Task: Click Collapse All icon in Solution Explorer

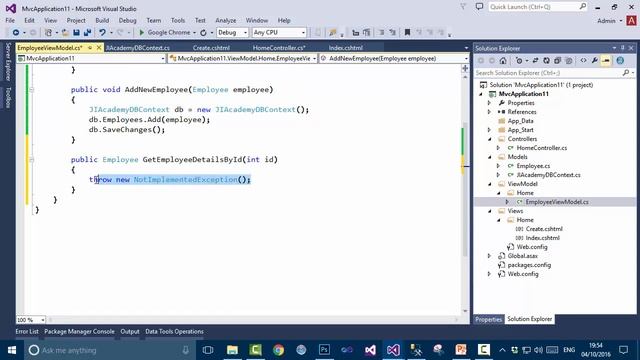Action: pos(558,61)
